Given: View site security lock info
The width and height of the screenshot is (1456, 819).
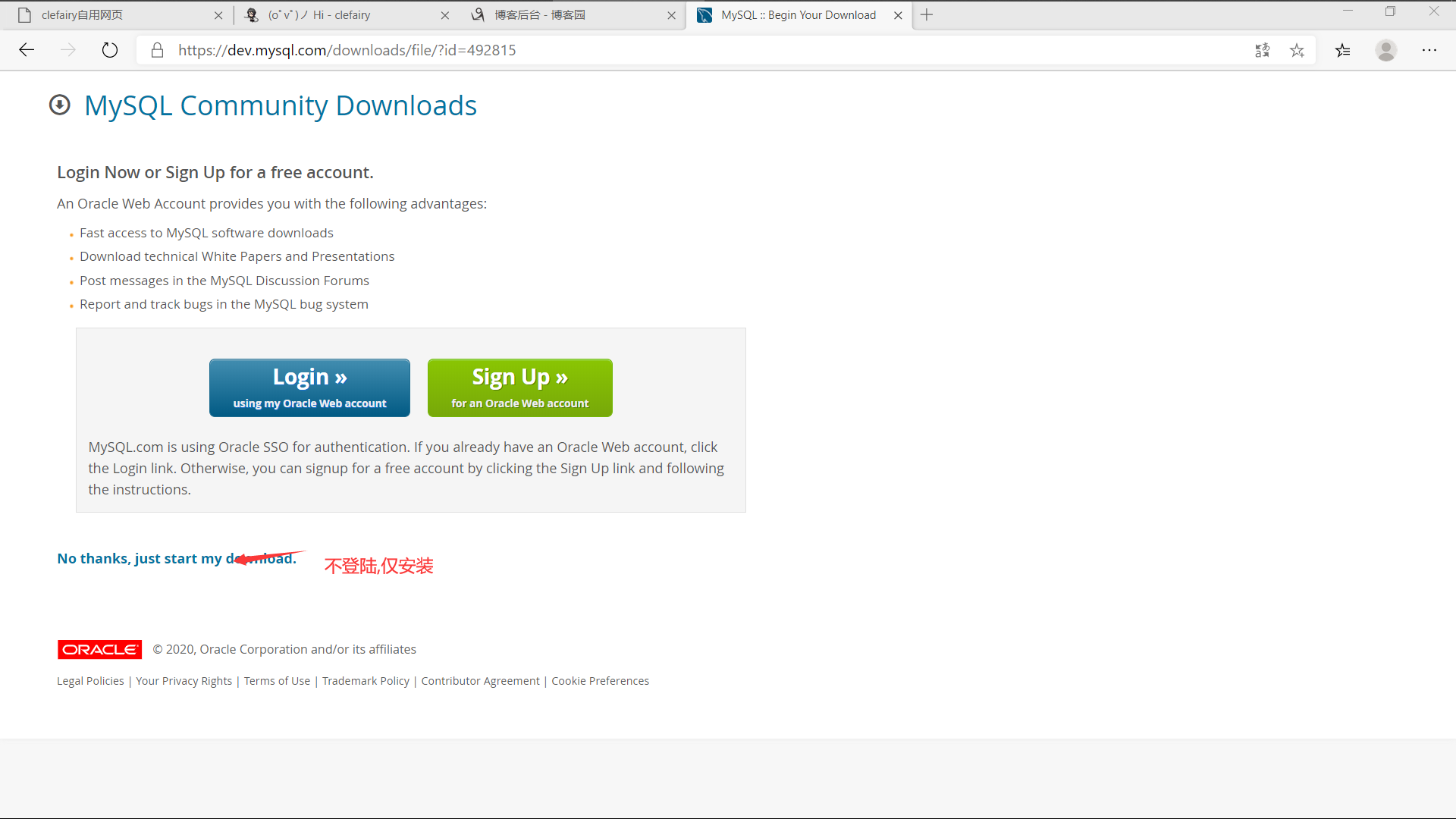Looking at the screenshot, I should pyautogui.click(x=157, y=50).
